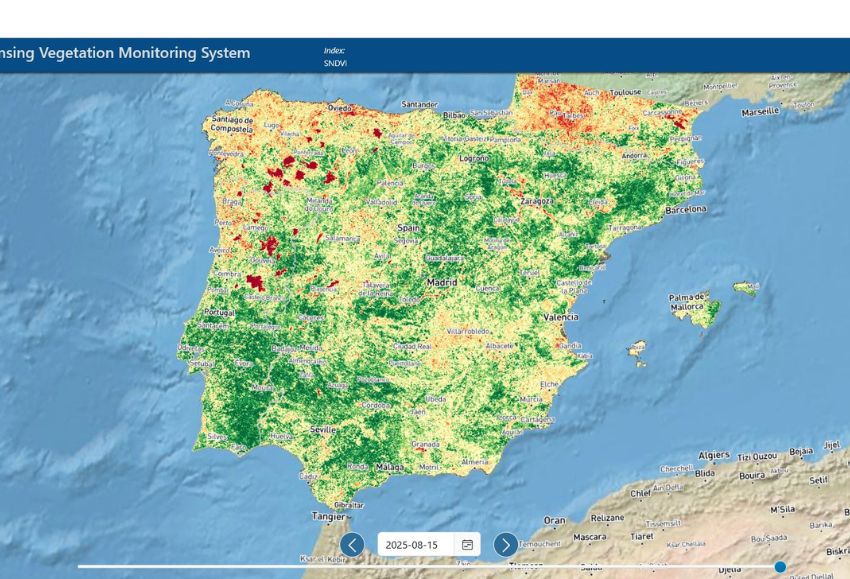
Task: Click the Albacete map label
Action: pyautogui.click(x=499, y=345)
